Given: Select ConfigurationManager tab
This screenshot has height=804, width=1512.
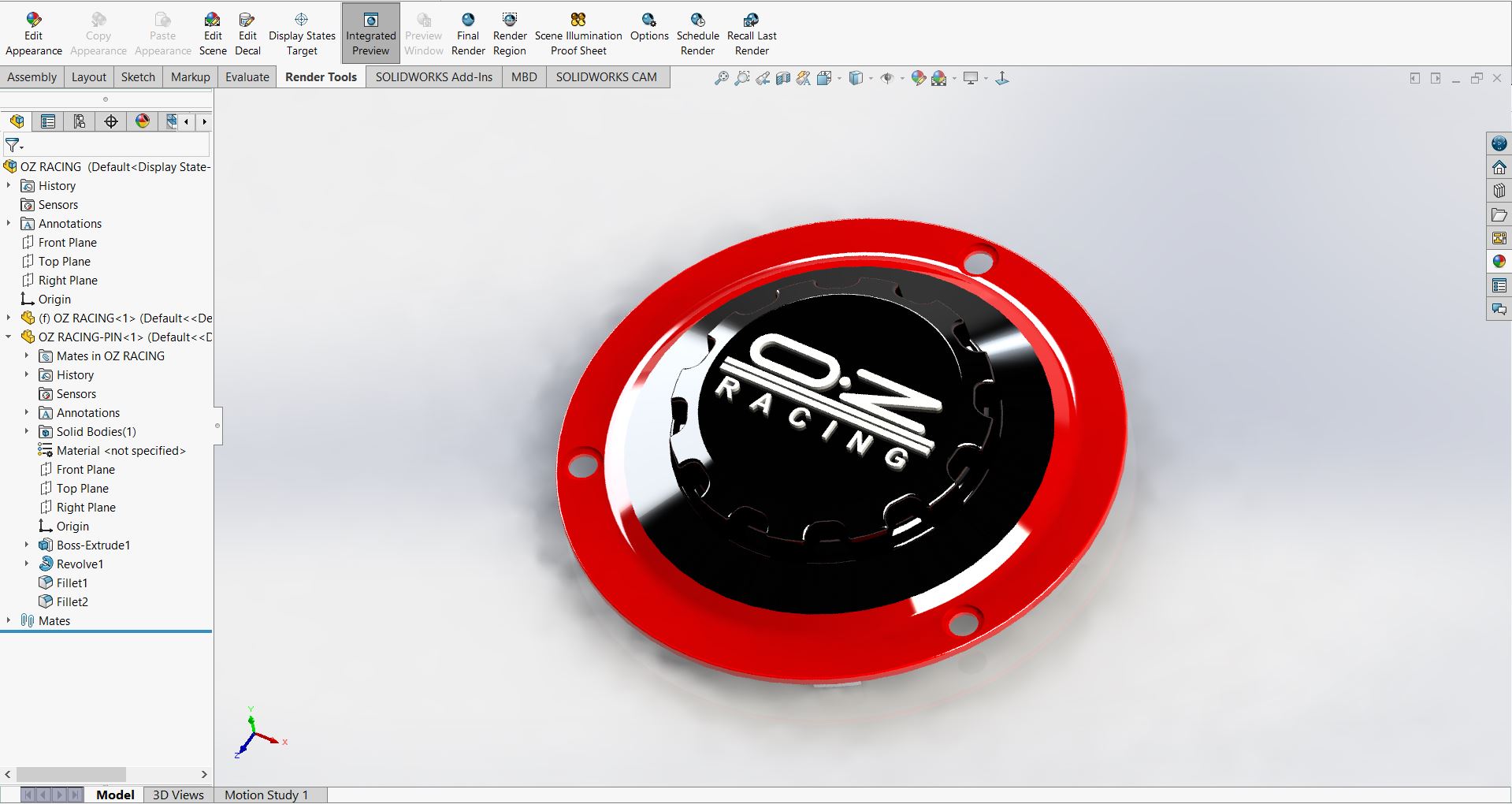Looking at the screenshot, I should (80, 121).
